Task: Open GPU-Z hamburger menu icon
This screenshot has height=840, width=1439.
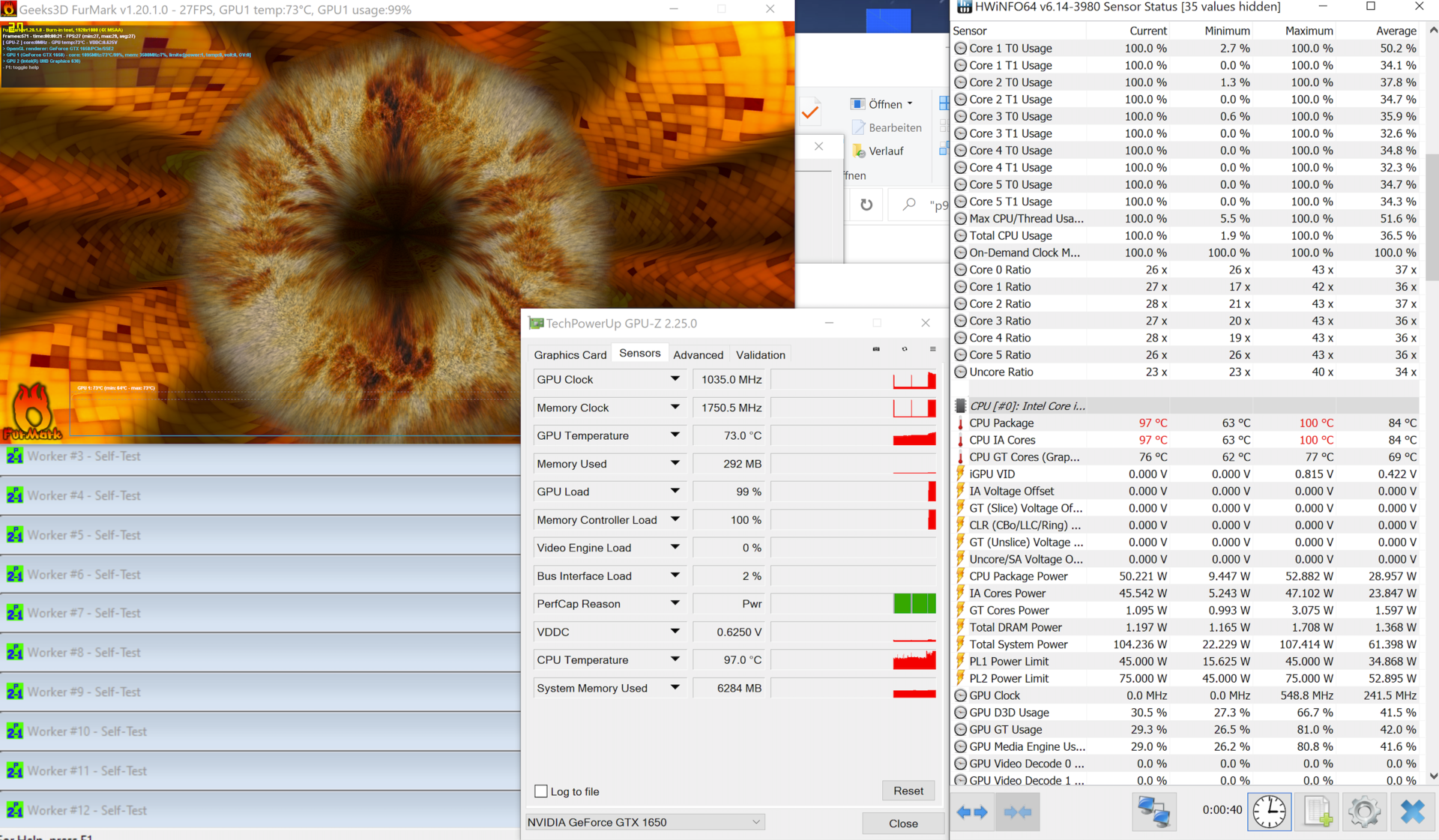Action: [932, 349]
